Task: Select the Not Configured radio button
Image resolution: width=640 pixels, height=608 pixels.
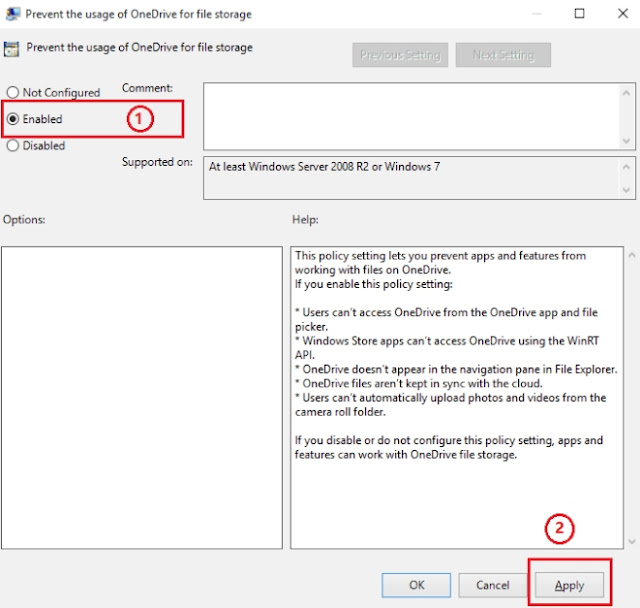Action: tap(13, 93)
